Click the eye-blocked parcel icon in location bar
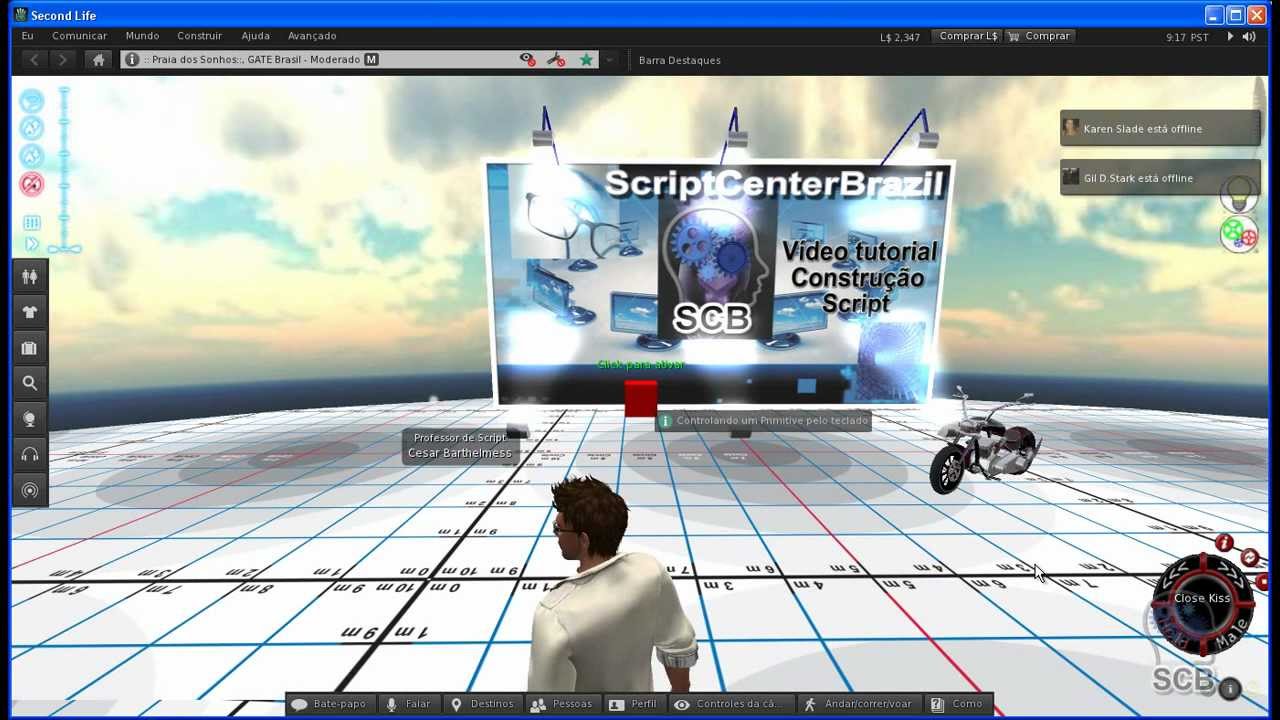1280x720 pixels. 527,60
